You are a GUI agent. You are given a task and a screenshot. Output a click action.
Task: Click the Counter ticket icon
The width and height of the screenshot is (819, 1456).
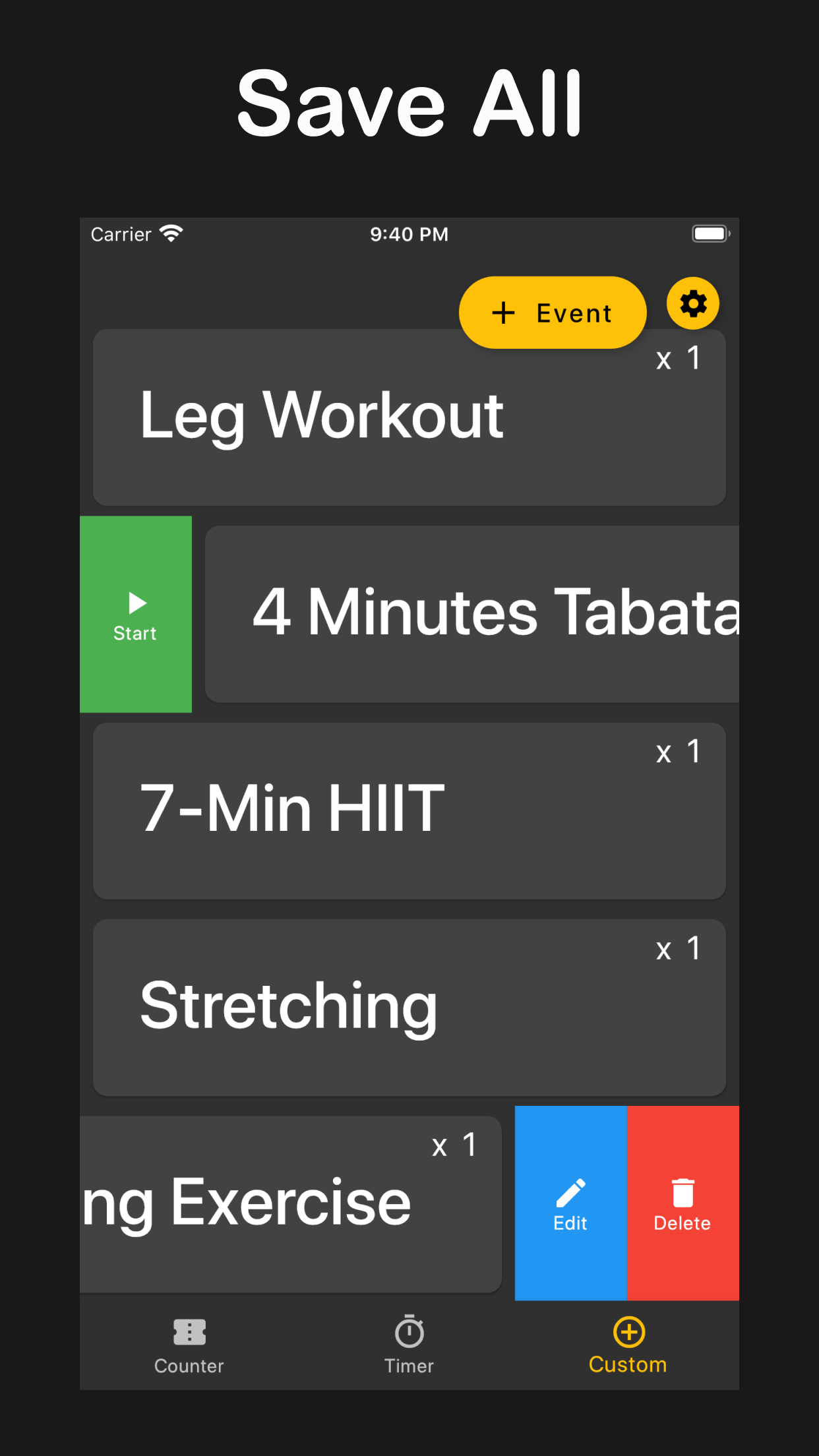click(x=189, y=1332)
